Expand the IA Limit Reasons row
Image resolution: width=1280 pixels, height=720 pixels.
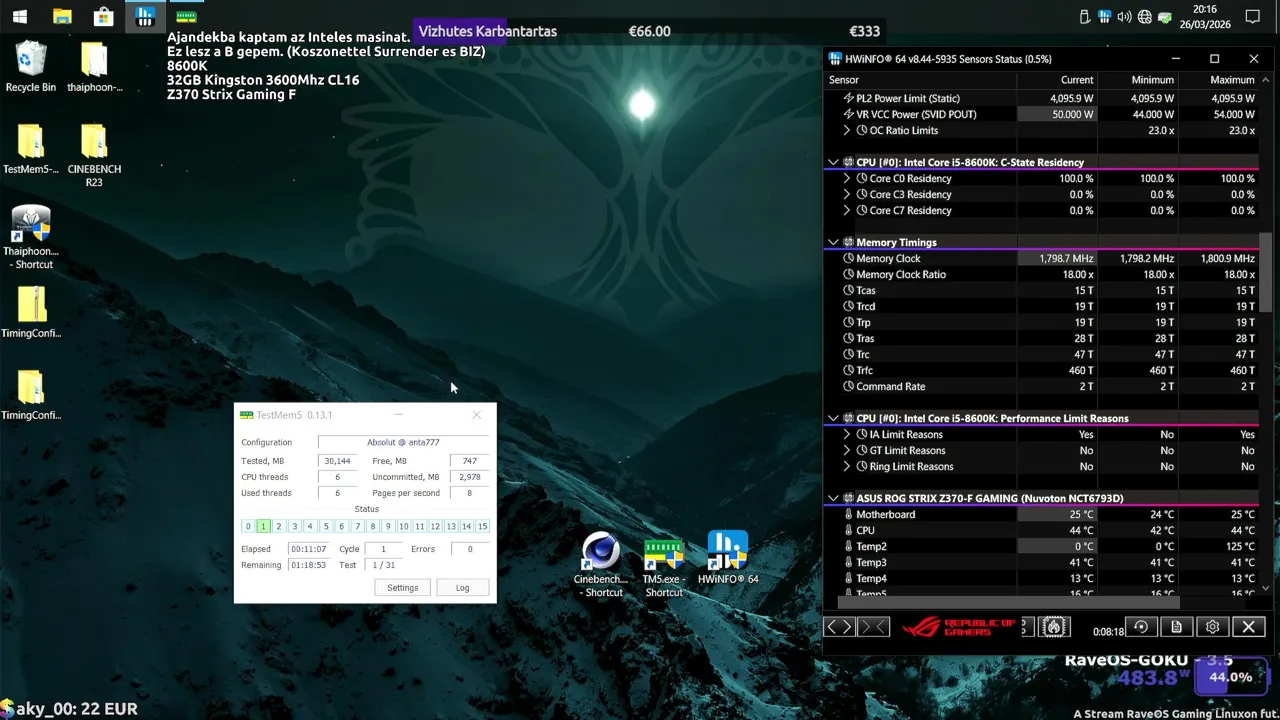tap(847, 434)
